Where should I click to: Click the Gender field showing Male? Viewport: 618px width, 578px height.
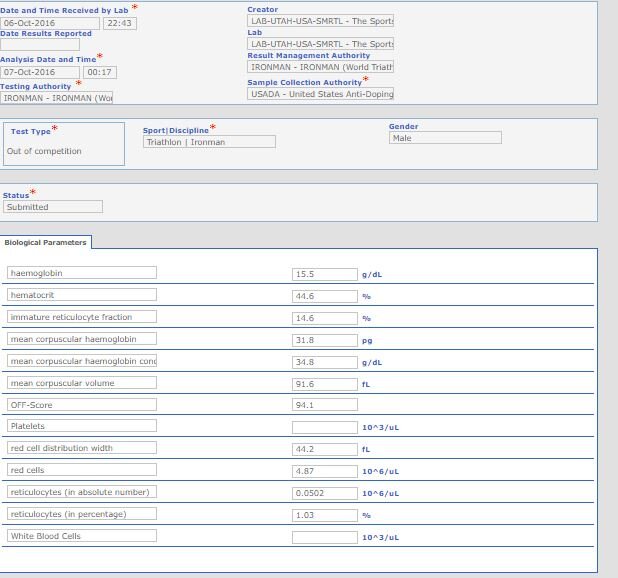pyautogui.click(x=445, y=138)
